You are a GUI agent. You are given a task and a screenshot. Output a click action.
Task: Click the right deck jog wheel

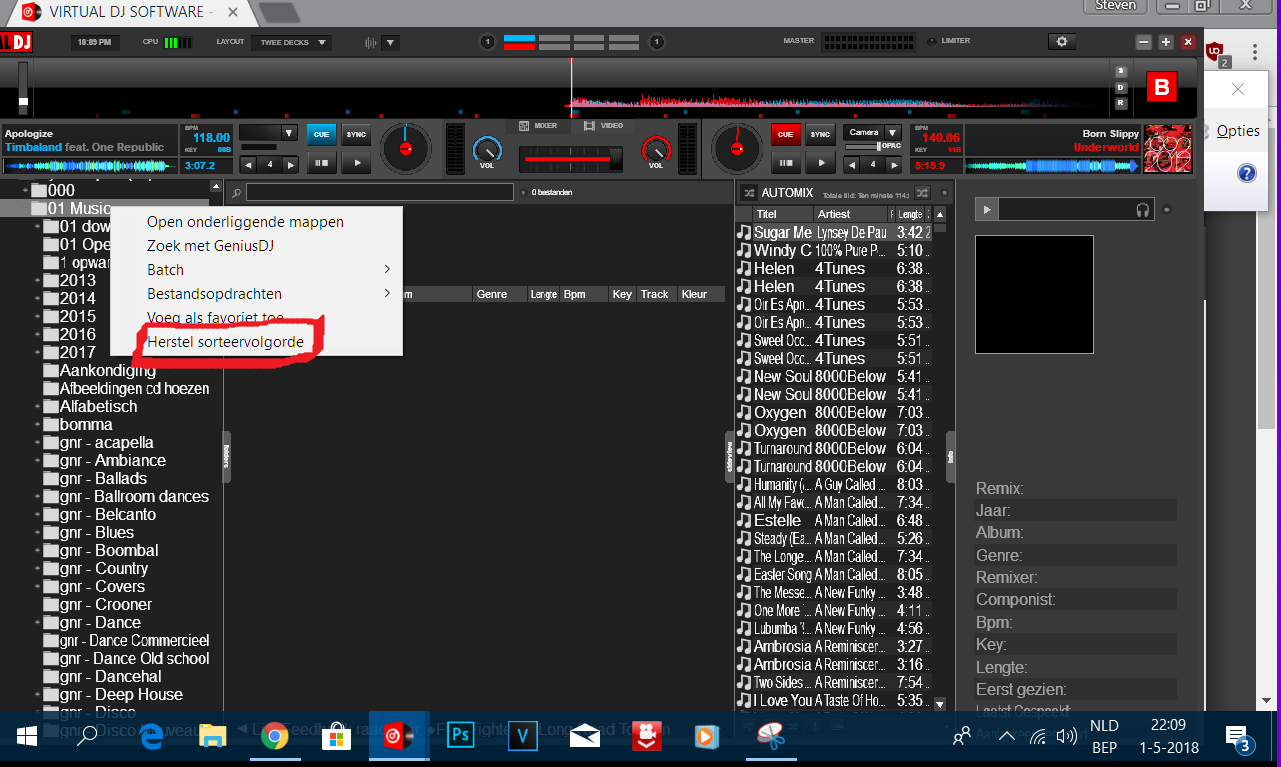point(737,148)
